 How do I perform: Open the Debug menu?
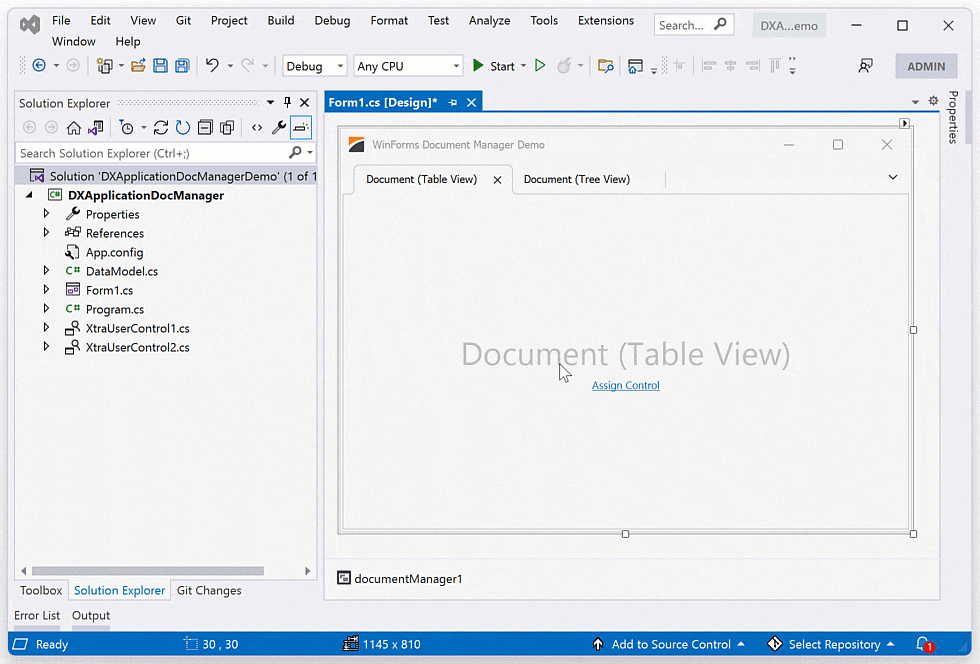[x=332, y=20]
